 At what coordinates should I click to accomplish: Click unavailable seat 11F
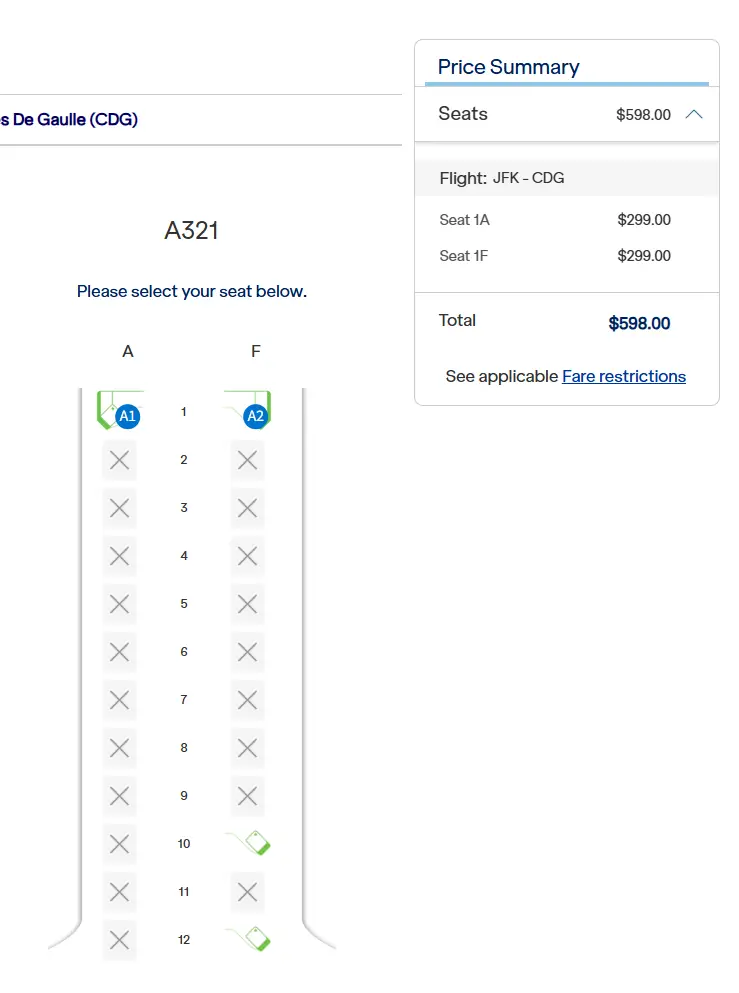click(x=248, y=892)
